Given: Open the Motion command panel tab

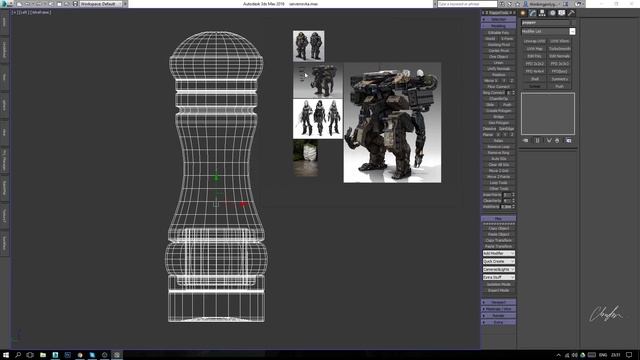Looking at the screenshot, I should click(x=552, y=13).
